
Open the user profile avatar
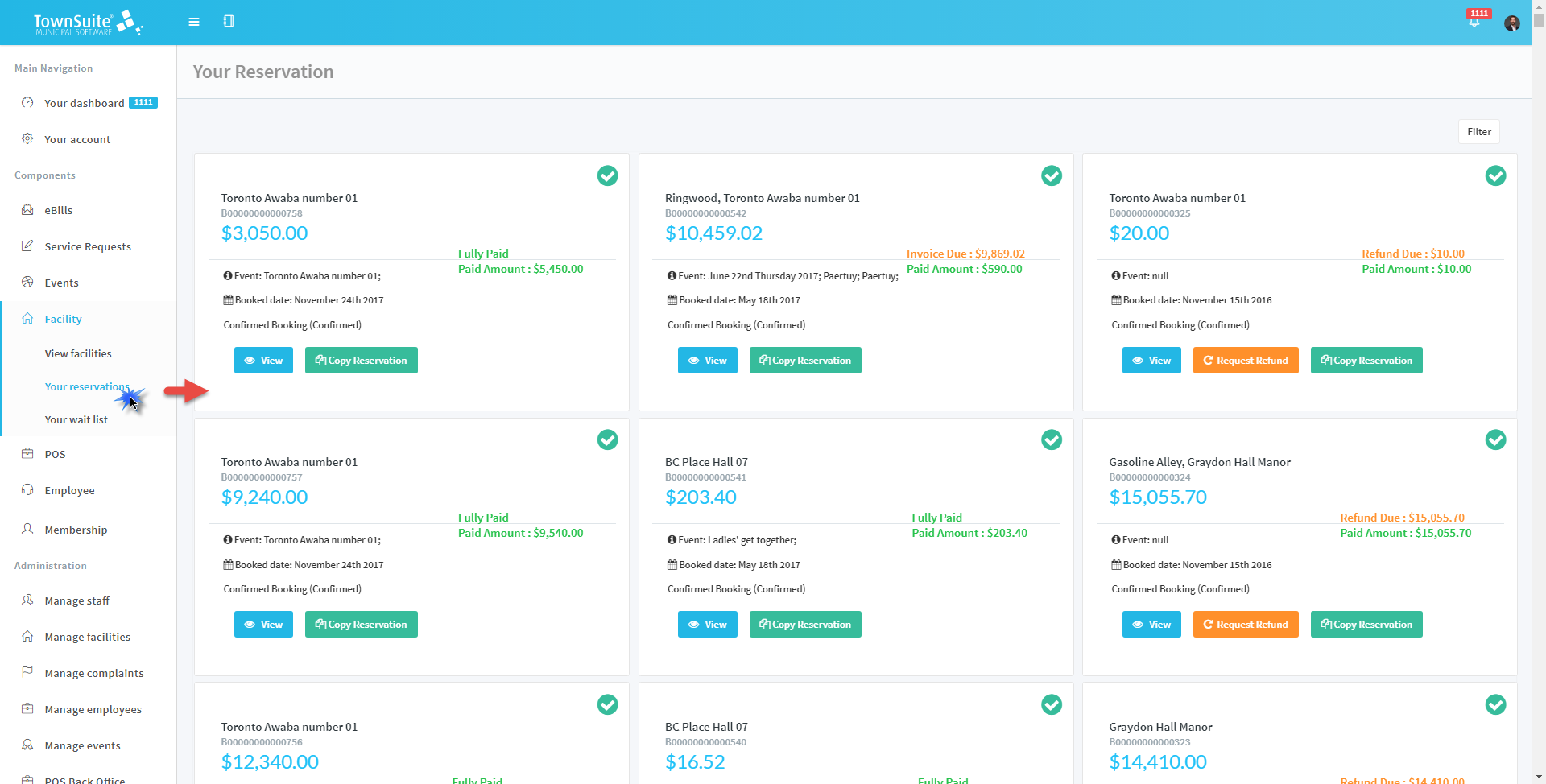(1511, 23)
